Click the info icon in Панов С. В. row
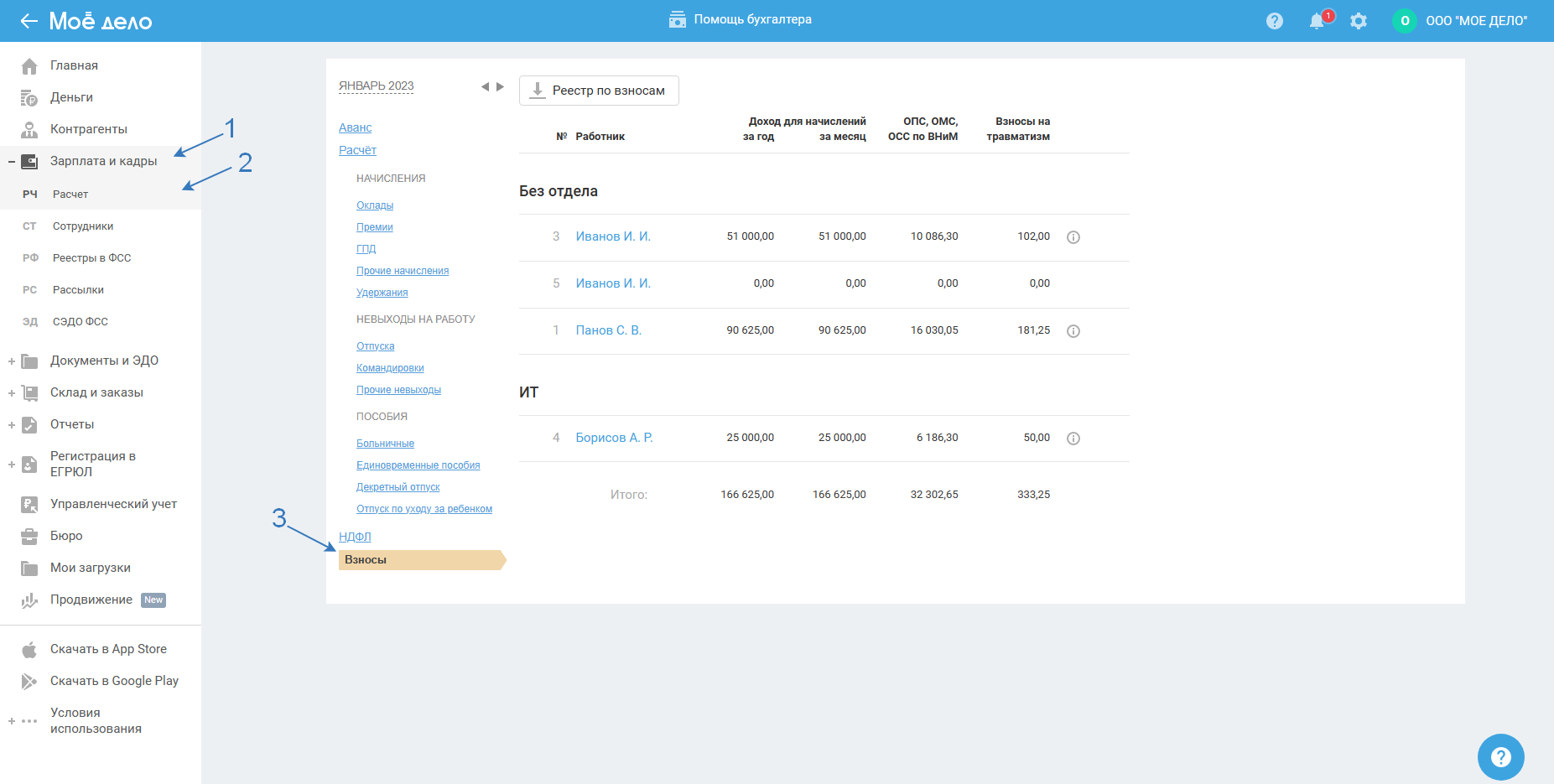 1073,331
